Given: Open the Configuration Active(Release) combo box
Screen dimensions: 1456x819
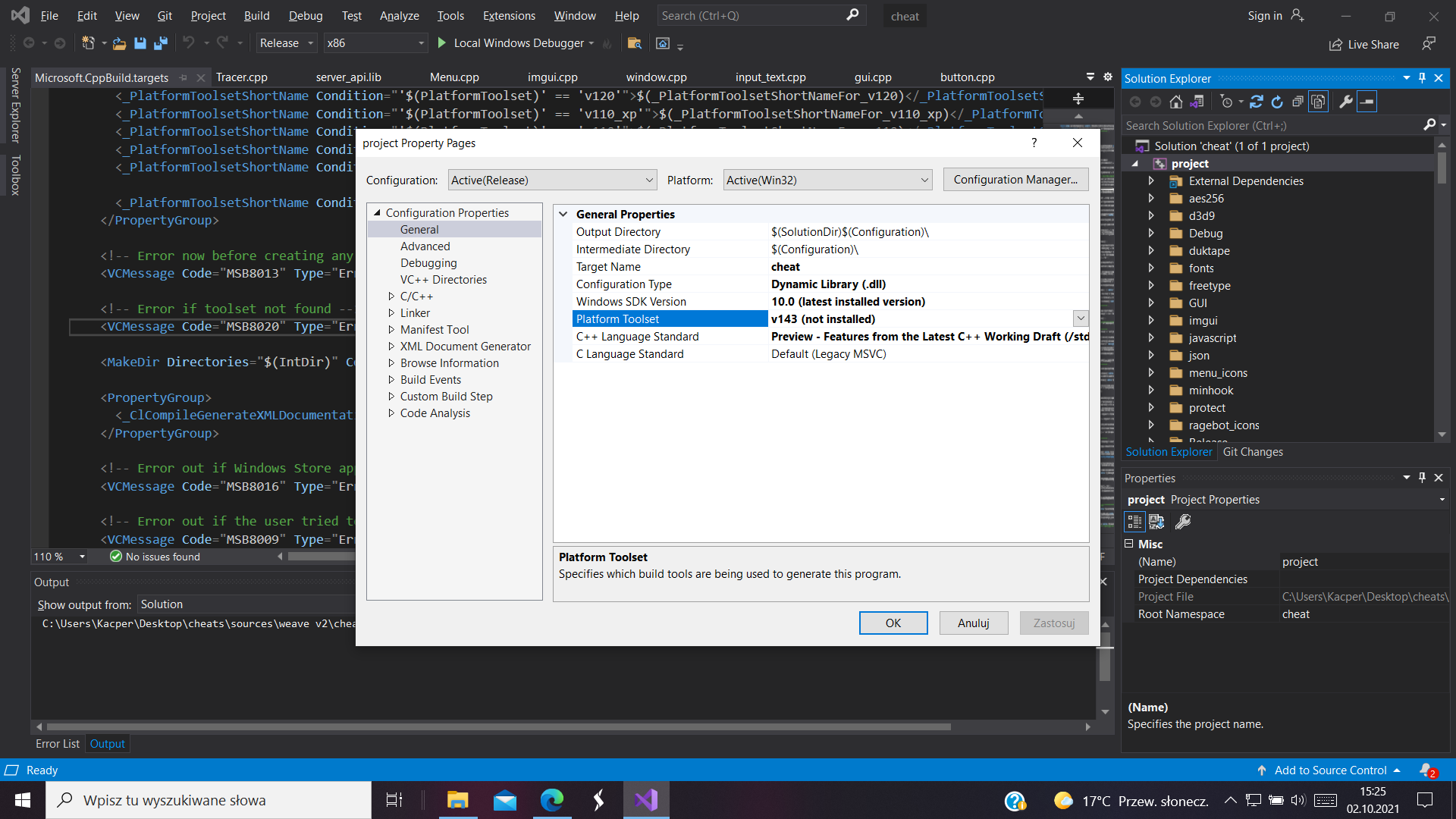Looking at the screenshot, I should pos(552,180).
